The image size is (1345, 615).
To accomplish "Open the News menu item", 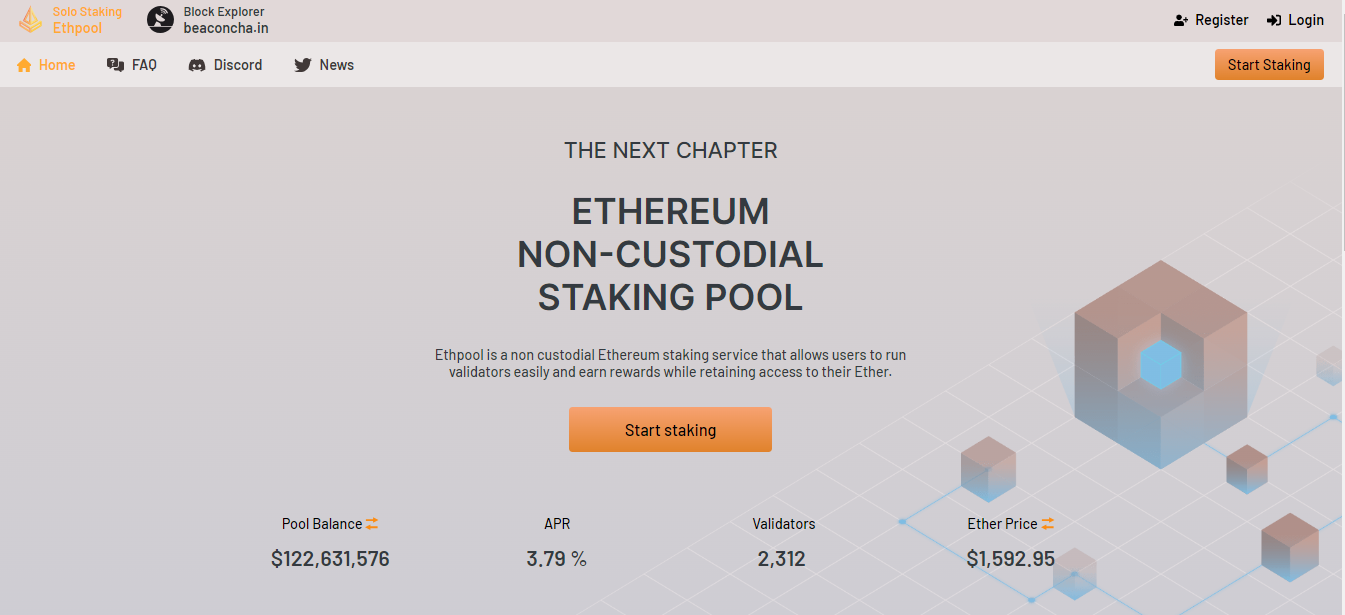I will 336,65.
